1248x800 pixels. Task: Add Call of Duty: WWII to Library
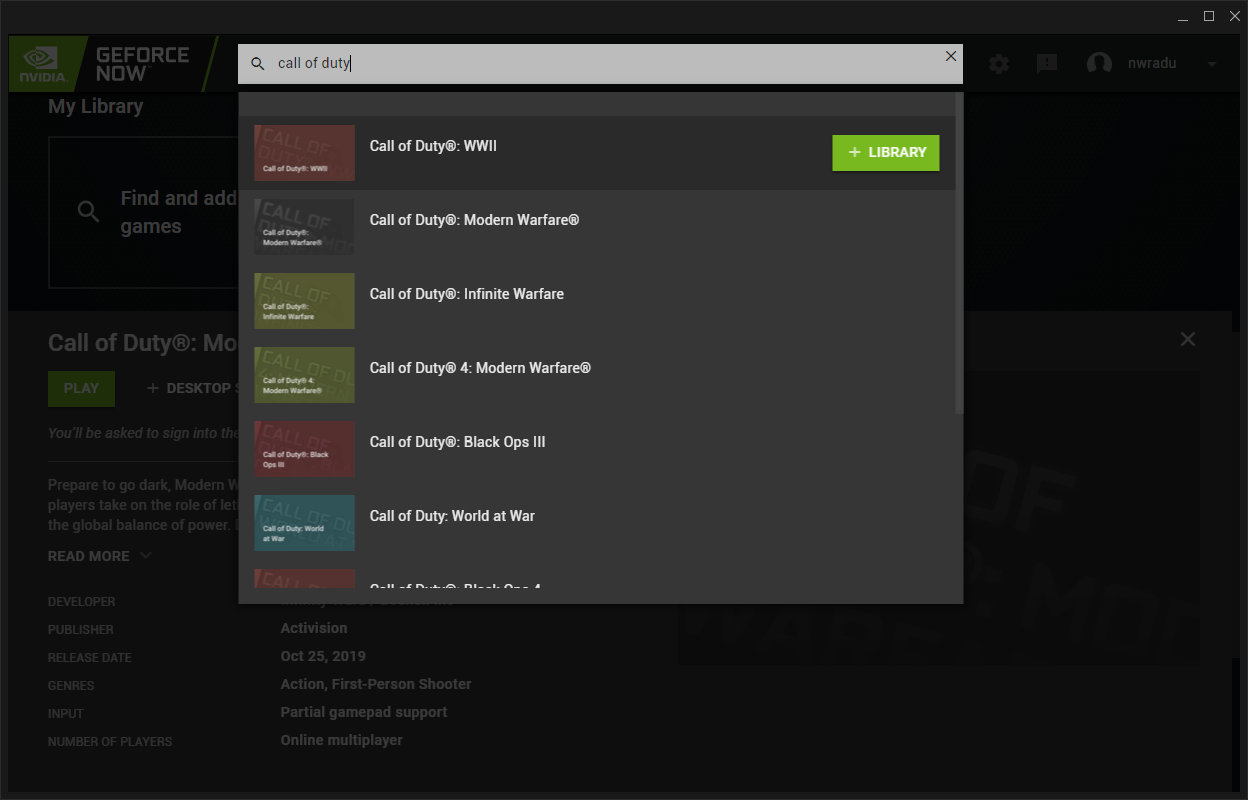tap(886, 152)
